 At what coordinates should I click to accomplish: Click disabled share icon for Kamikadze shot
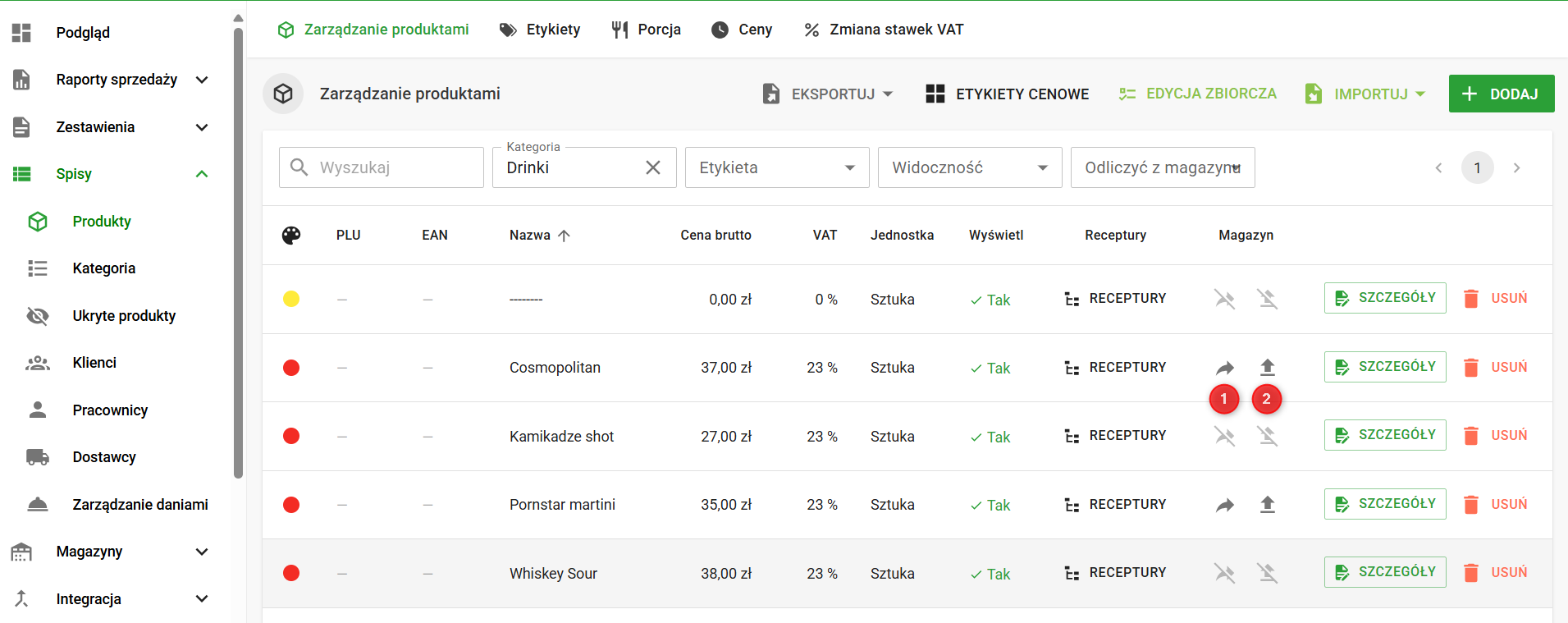1224,436
